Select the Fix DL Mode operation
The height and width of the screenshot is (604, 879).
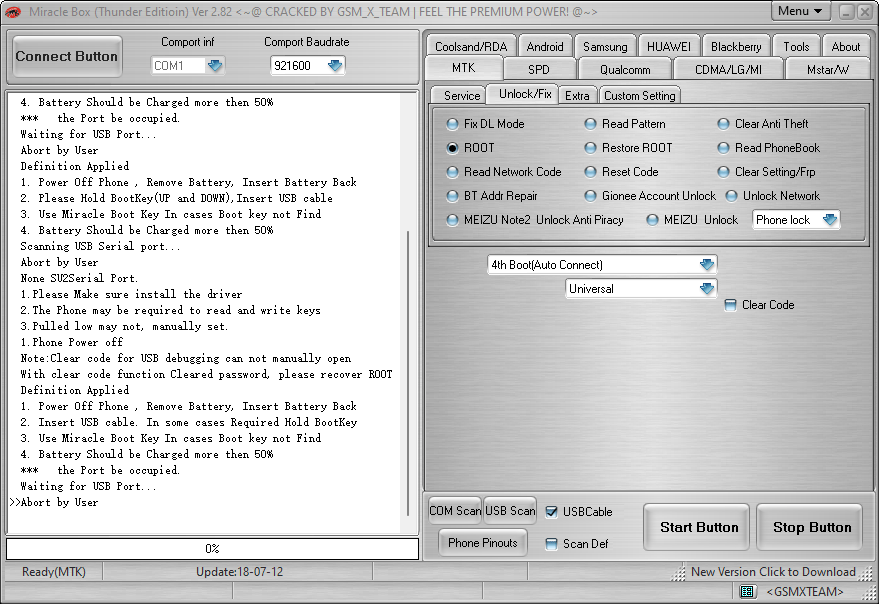(452, 123)
